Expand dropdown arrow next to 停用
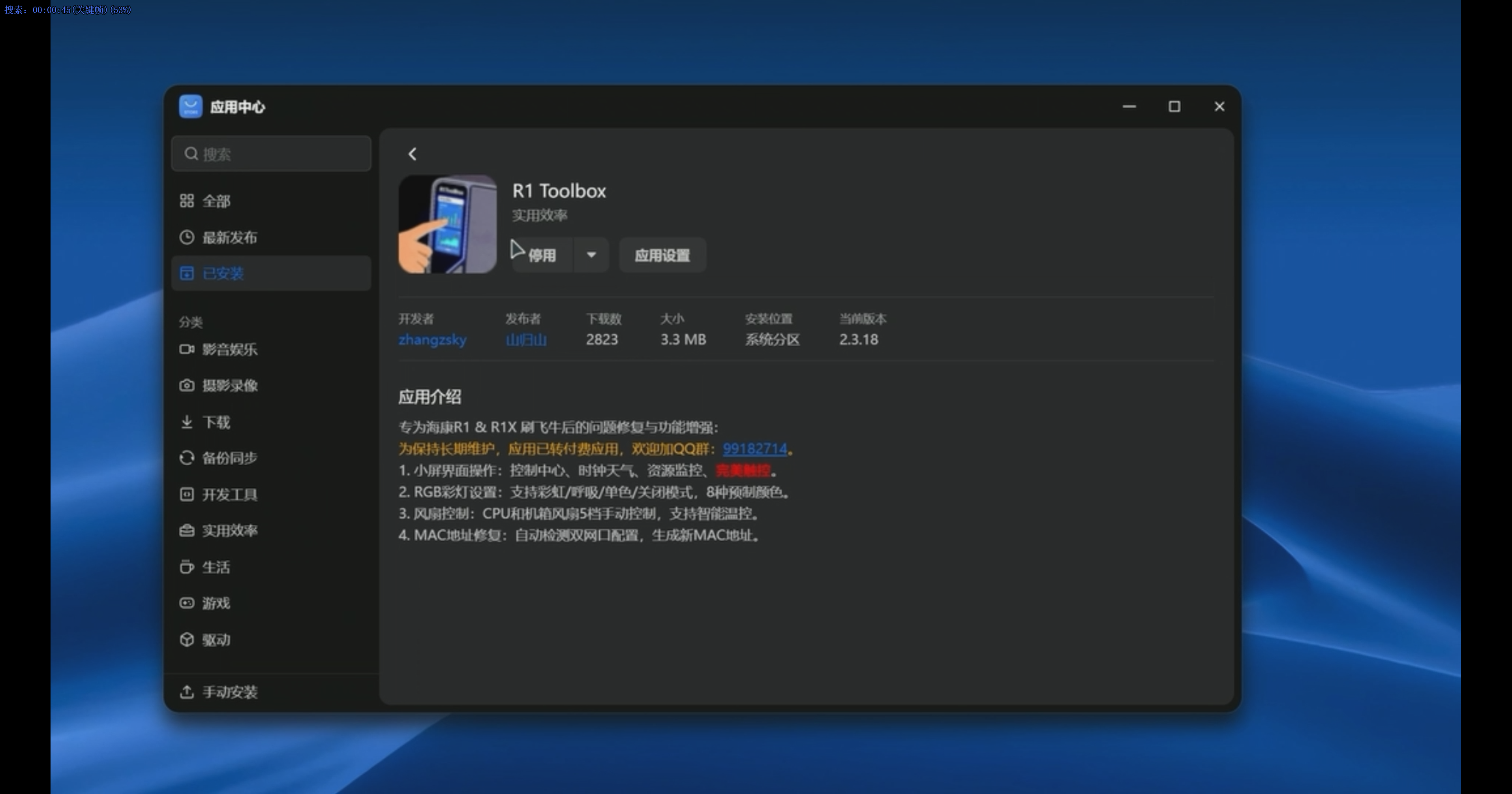The height and width of the screenshot is (794, 1512). coord(591,255)
